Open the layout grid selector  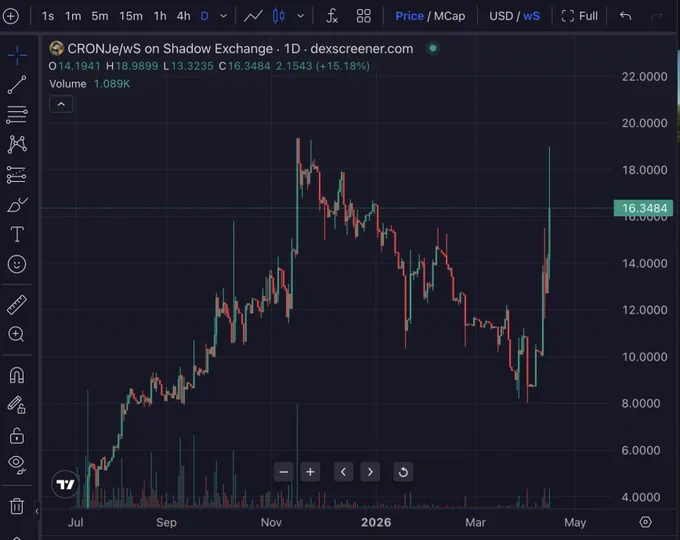click(363, 16)
